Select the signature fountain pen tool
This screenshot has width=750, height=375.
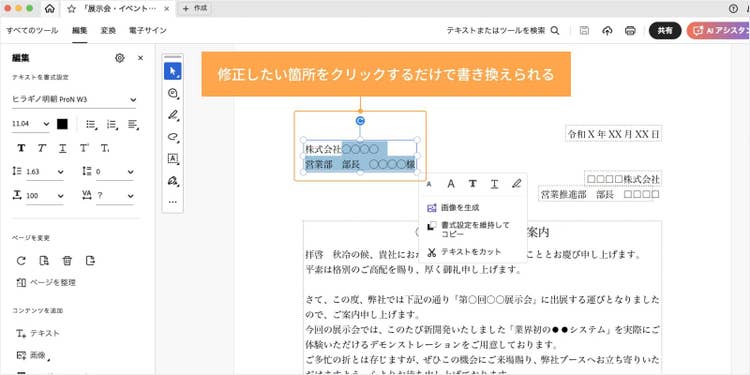click(x=173, y=181)
